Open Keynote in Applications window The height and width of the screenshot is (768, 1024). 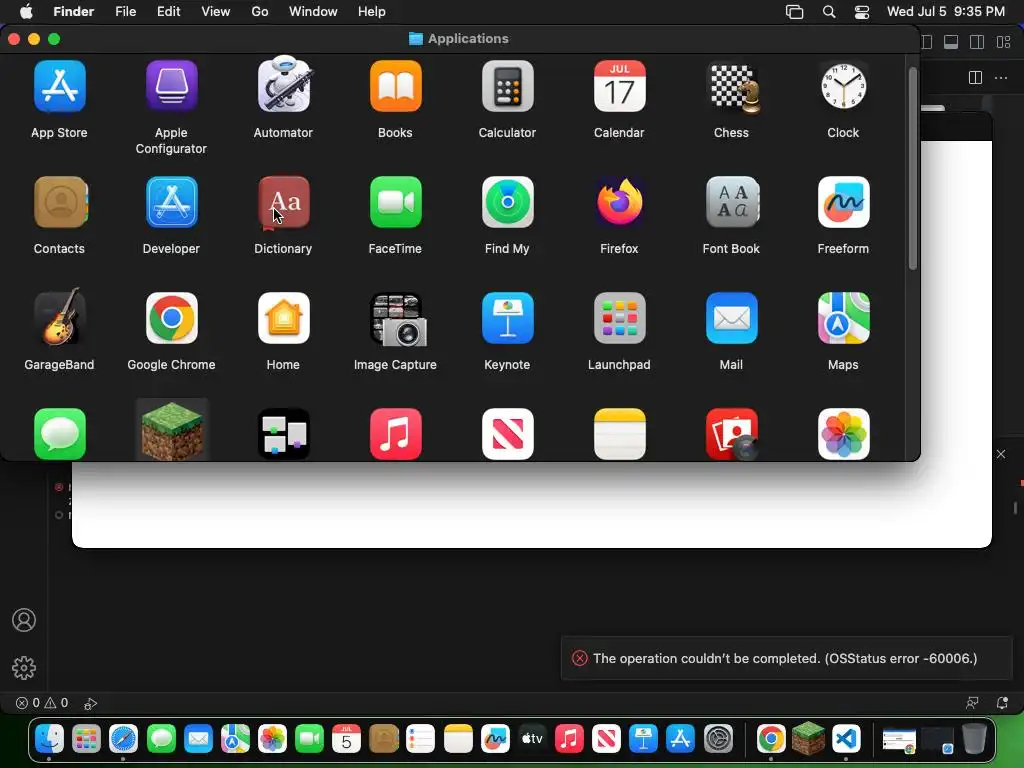tap(507, 318)
